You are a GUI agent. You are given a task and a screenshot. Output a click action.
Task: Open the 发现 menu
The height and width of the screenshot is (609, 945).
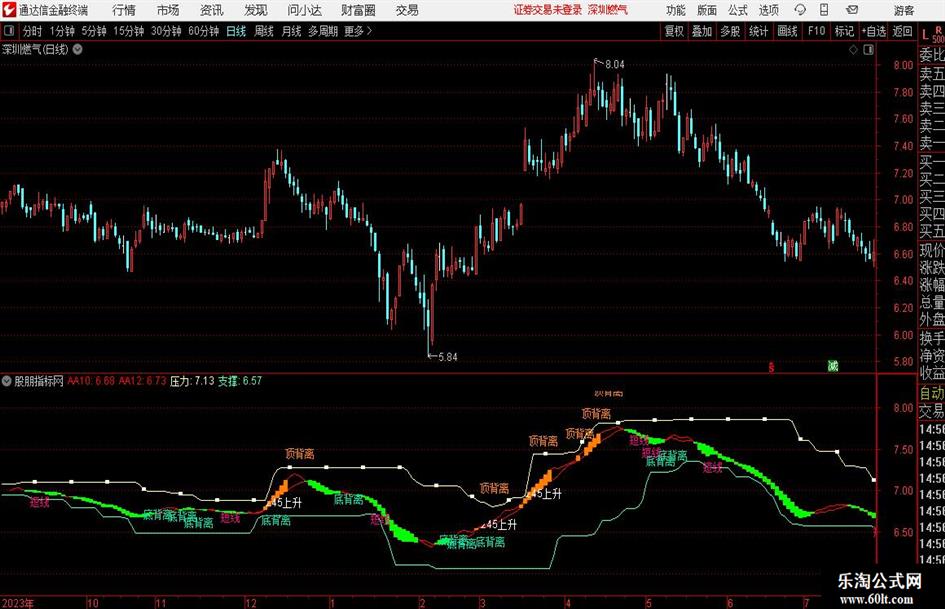coord(256,10)
